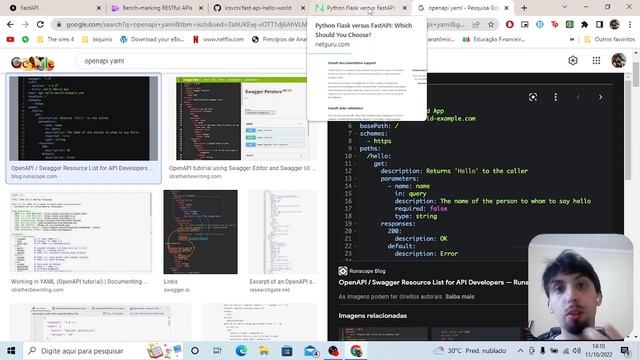
Task: Close the FastAPI tab
Action: (x=98, y=8)
